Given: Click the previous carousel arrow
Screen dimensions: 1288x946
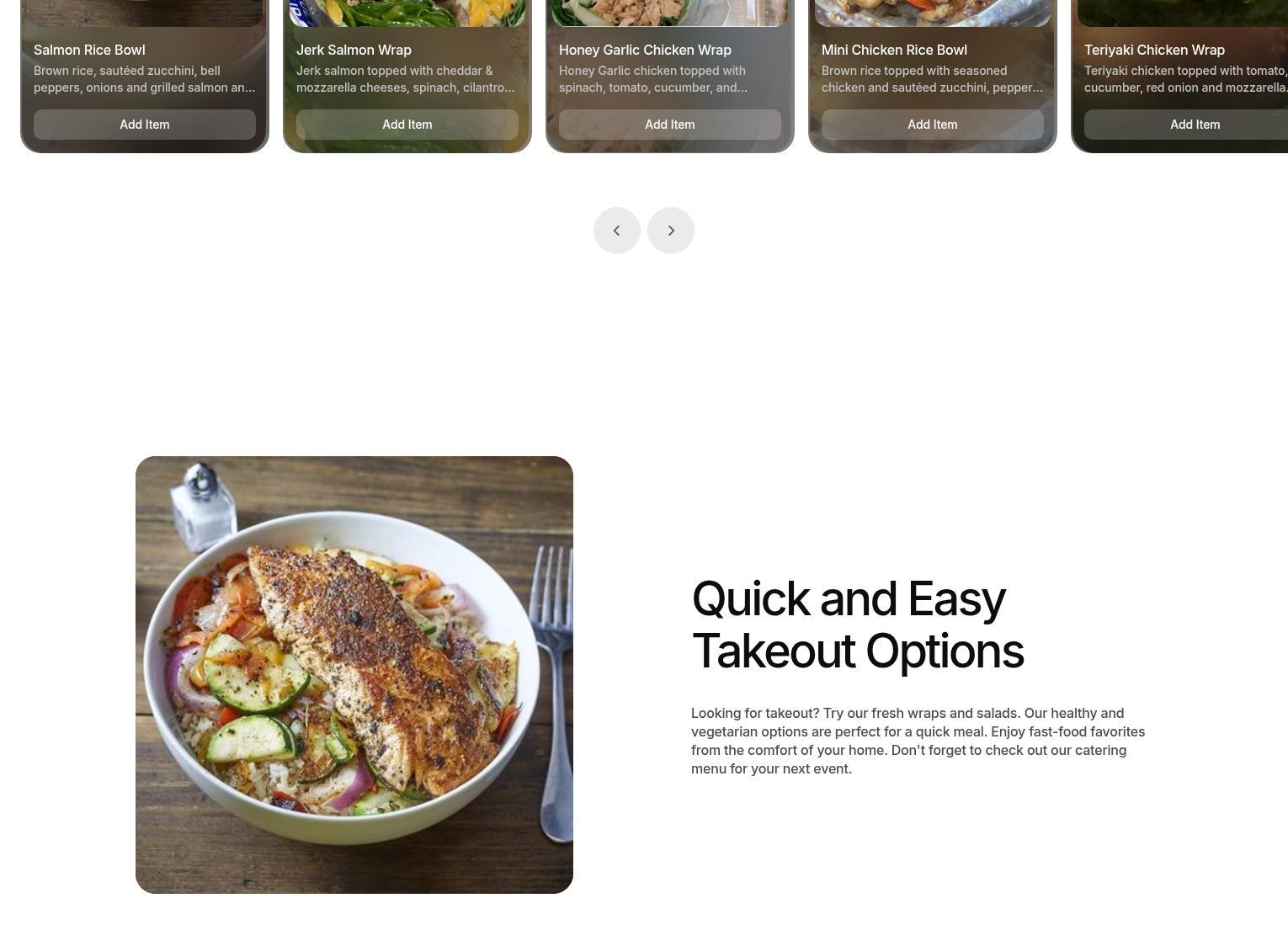Looking at the screenshot, I should point(617,231).
